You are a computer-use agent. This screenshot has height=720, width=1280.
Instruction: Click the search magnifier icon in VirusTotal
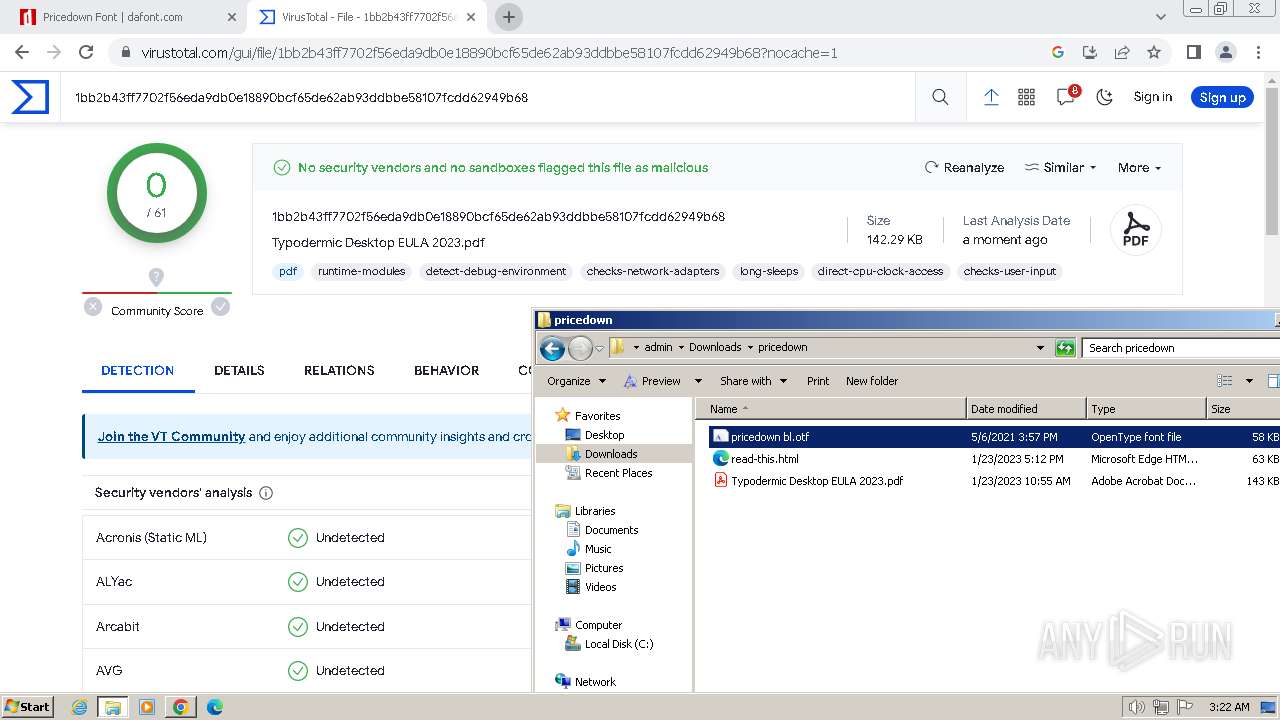[x=940, y=97]
